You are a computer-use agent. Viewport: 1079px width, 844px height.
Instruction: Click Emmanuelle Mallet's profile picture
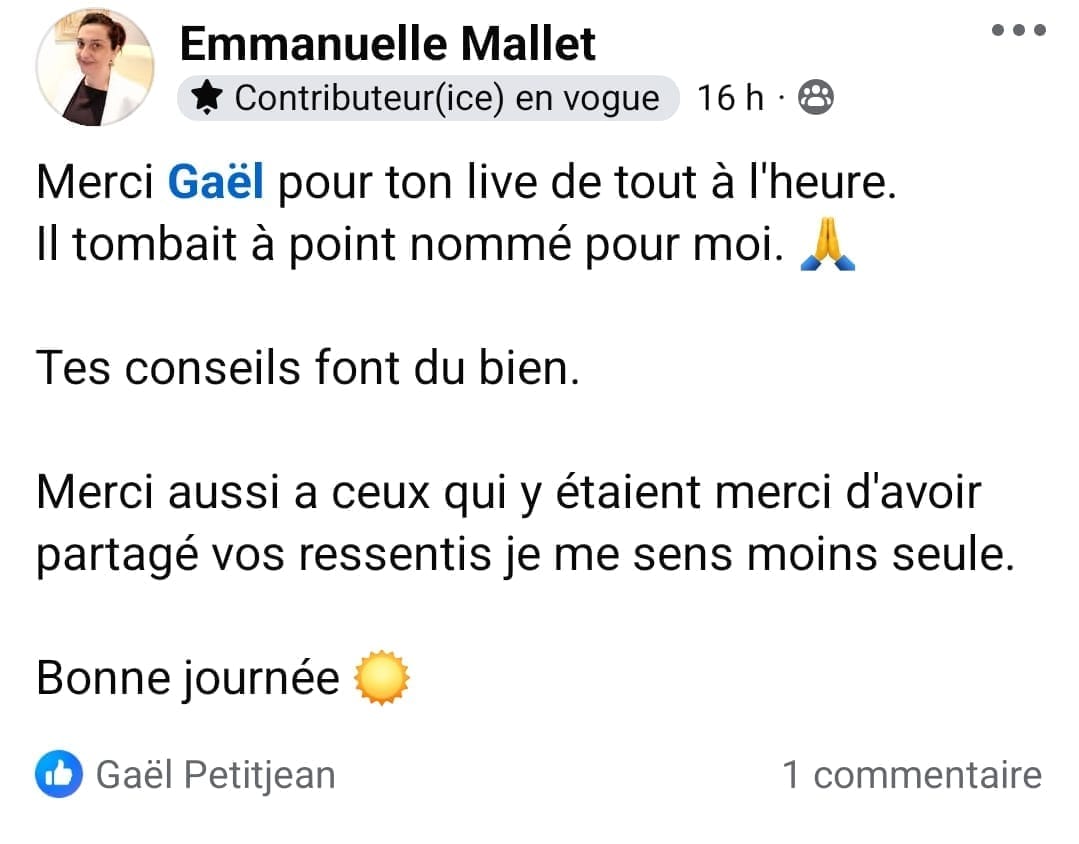tap(95, 68)
